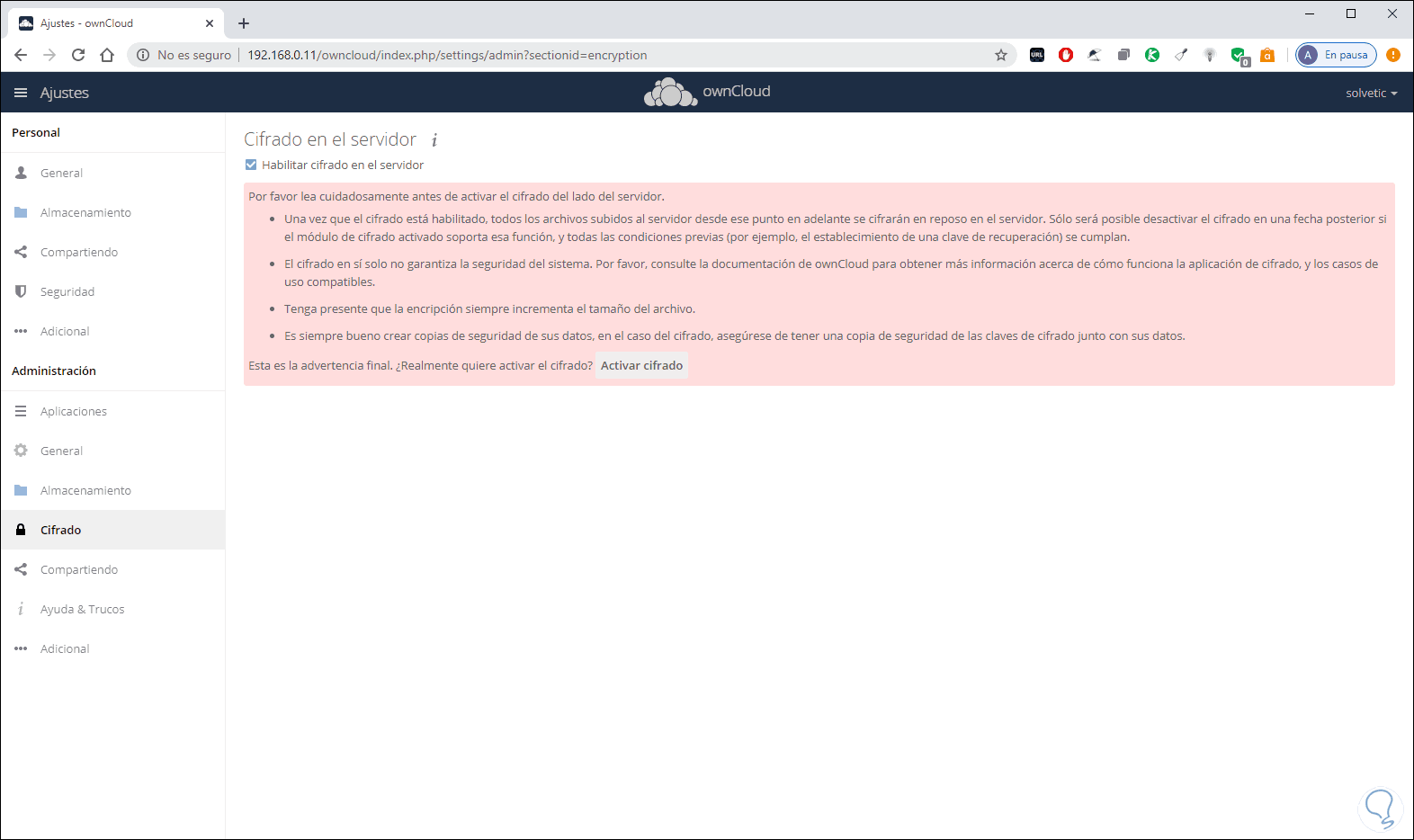Image resolution: width=1414 pixels, height=840 pixels.
Task: Open the red stop-hand blocker extension
Action: point(1066,55)
